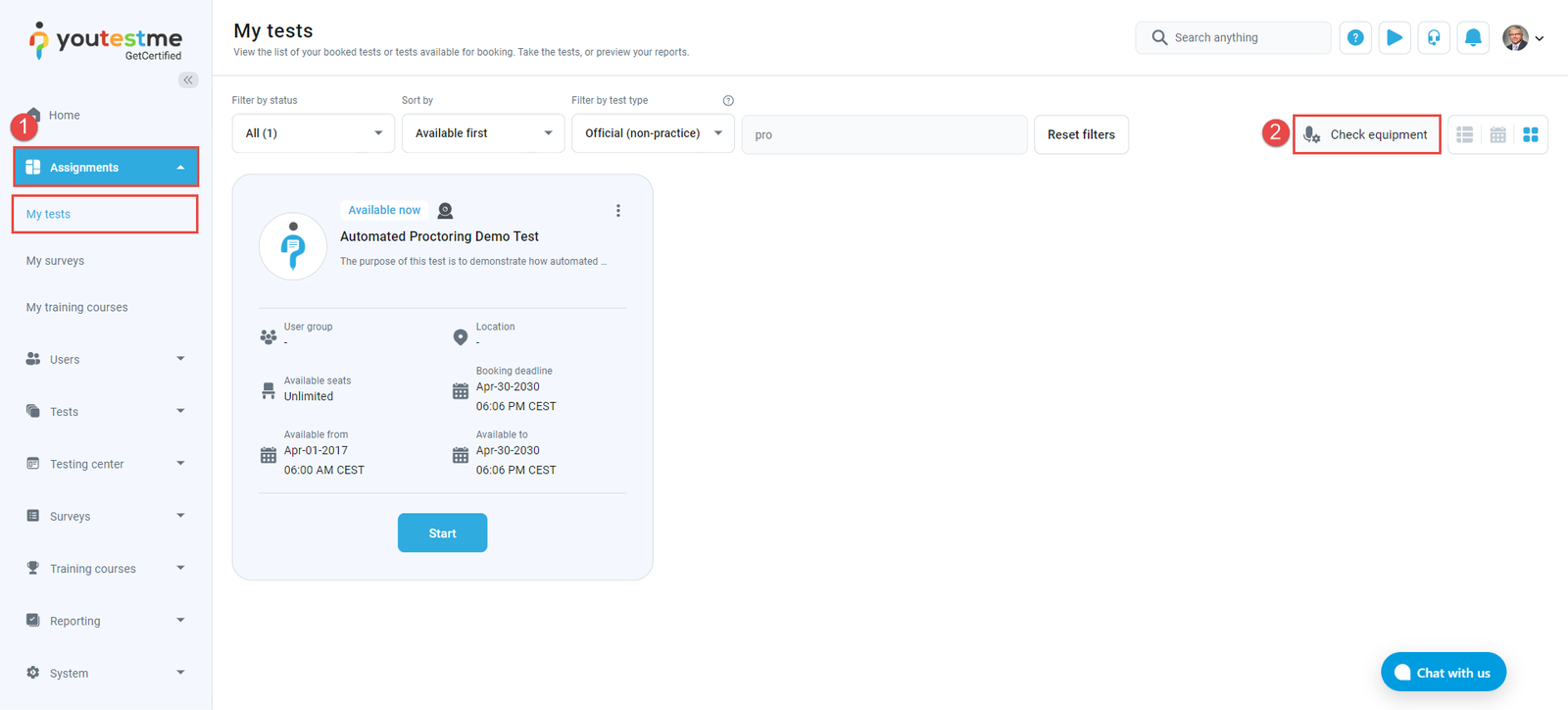Open the Sort by dropdown
This screenshot has width=1568, height=710.
[x=482, y=133]
